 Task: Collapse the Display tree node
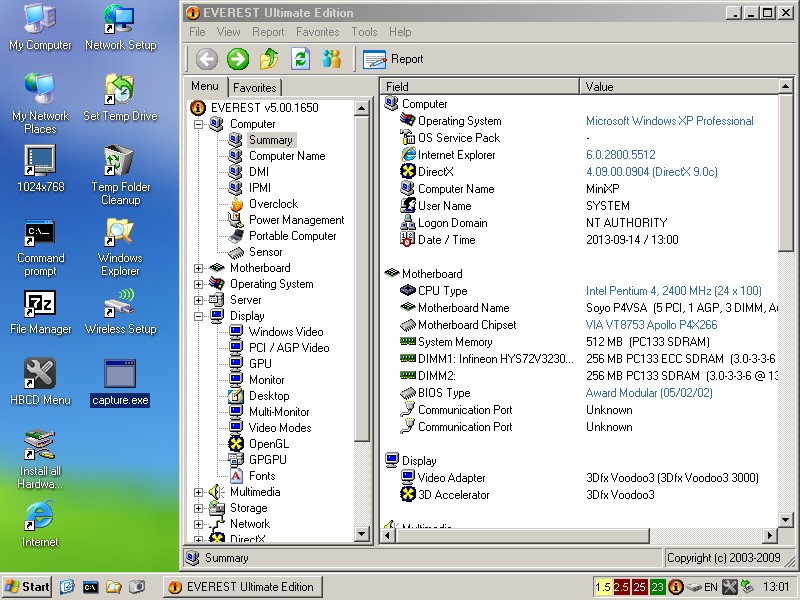pyautogui.click(x=198, y=316)
